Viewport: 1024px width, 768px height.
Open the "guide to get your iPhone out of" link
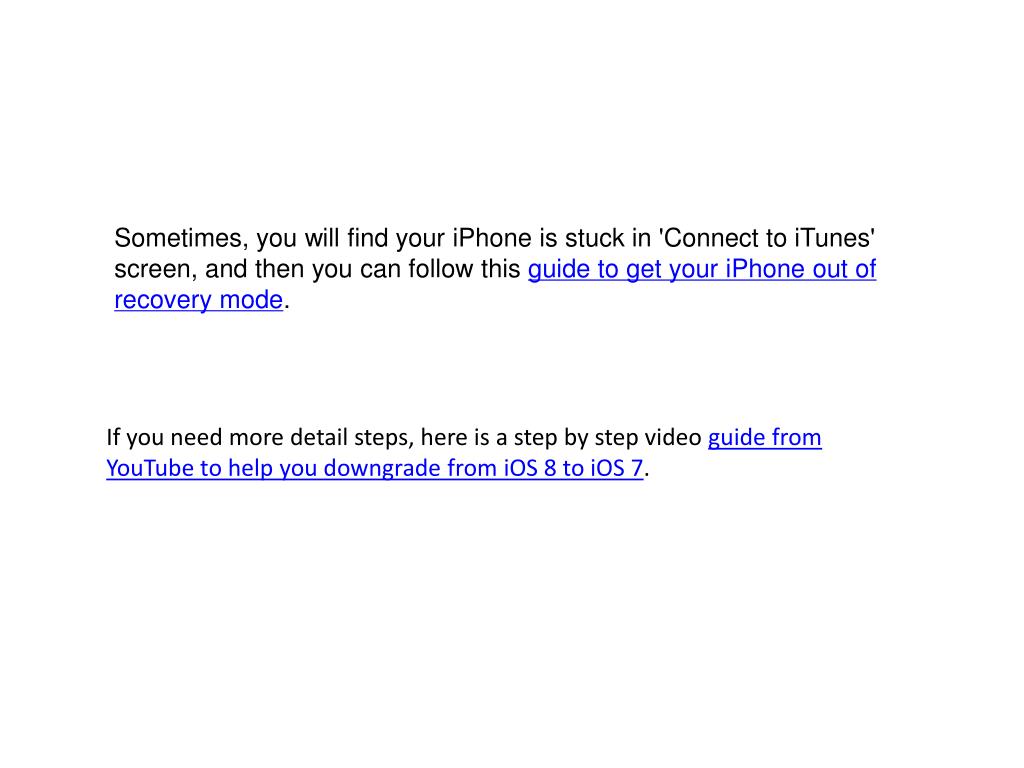tap(702, 270)
